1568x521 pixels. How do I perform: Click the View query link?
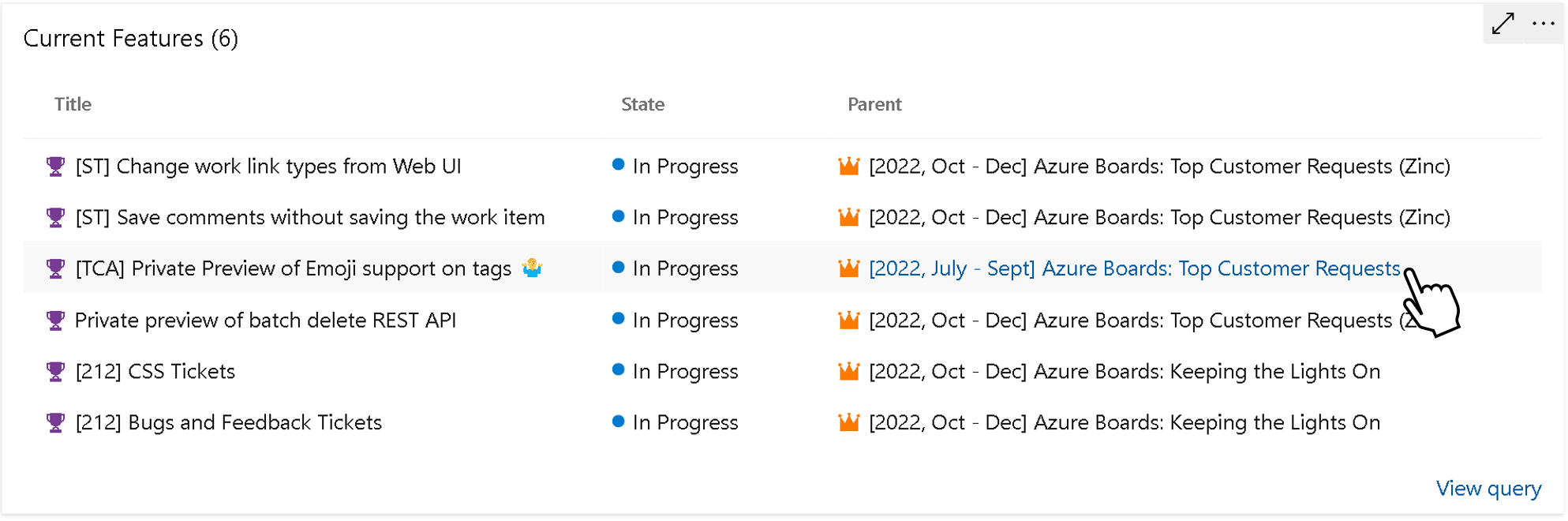tap(1488, 488)
